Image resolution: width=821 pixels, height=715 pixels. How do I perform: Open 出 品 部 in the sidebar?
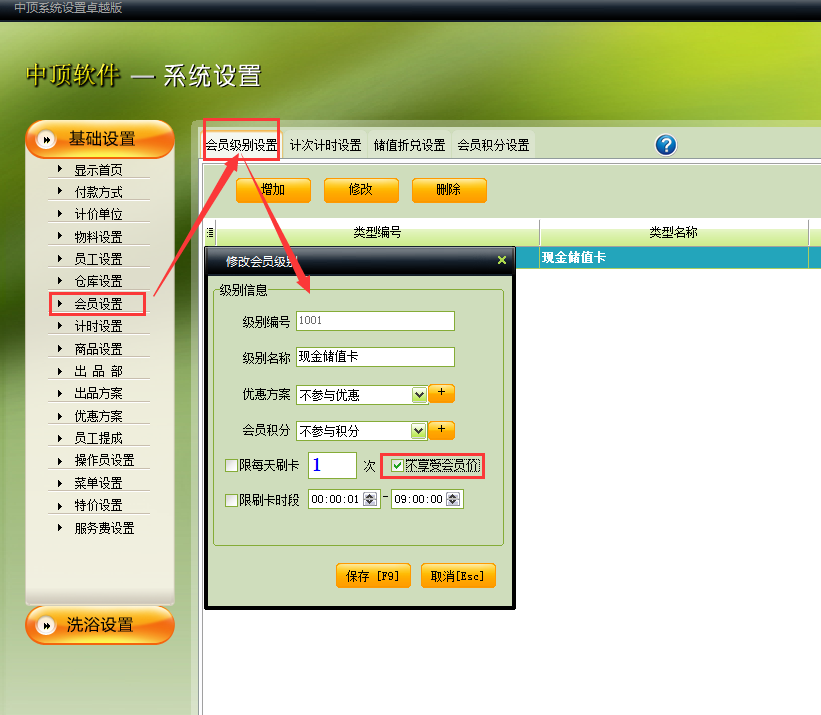(x=98, y=371)
